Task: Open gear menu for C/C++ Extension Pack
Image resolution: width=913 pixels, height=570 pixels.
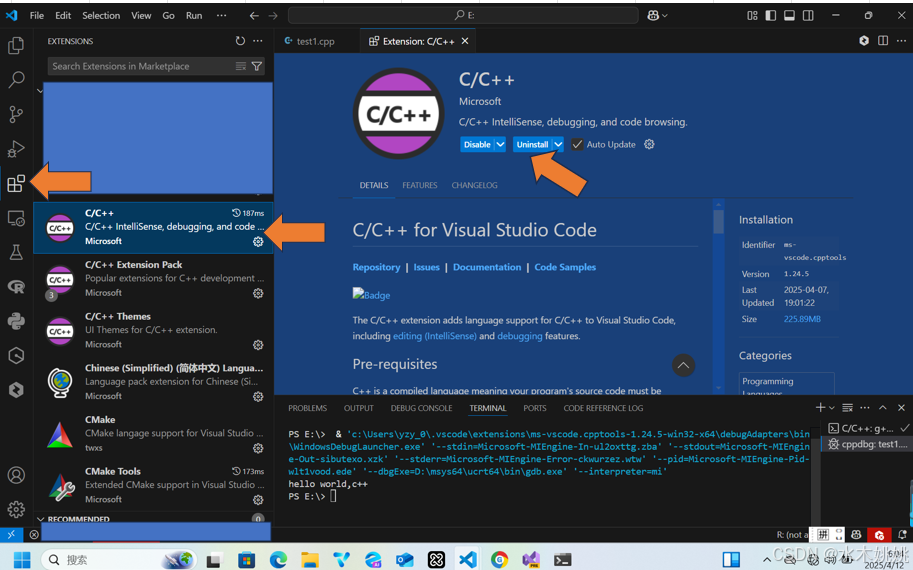Action: click(x=258, y=293)
